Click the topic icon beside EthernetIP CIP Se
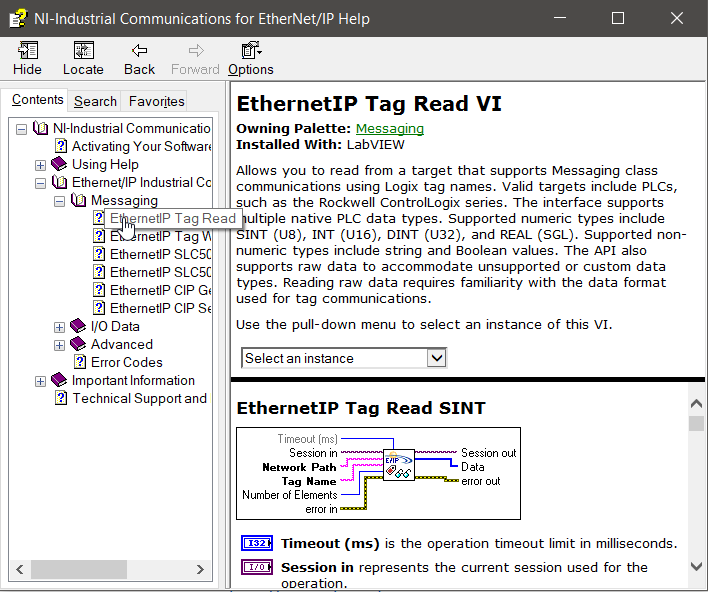 coord(99,308)
